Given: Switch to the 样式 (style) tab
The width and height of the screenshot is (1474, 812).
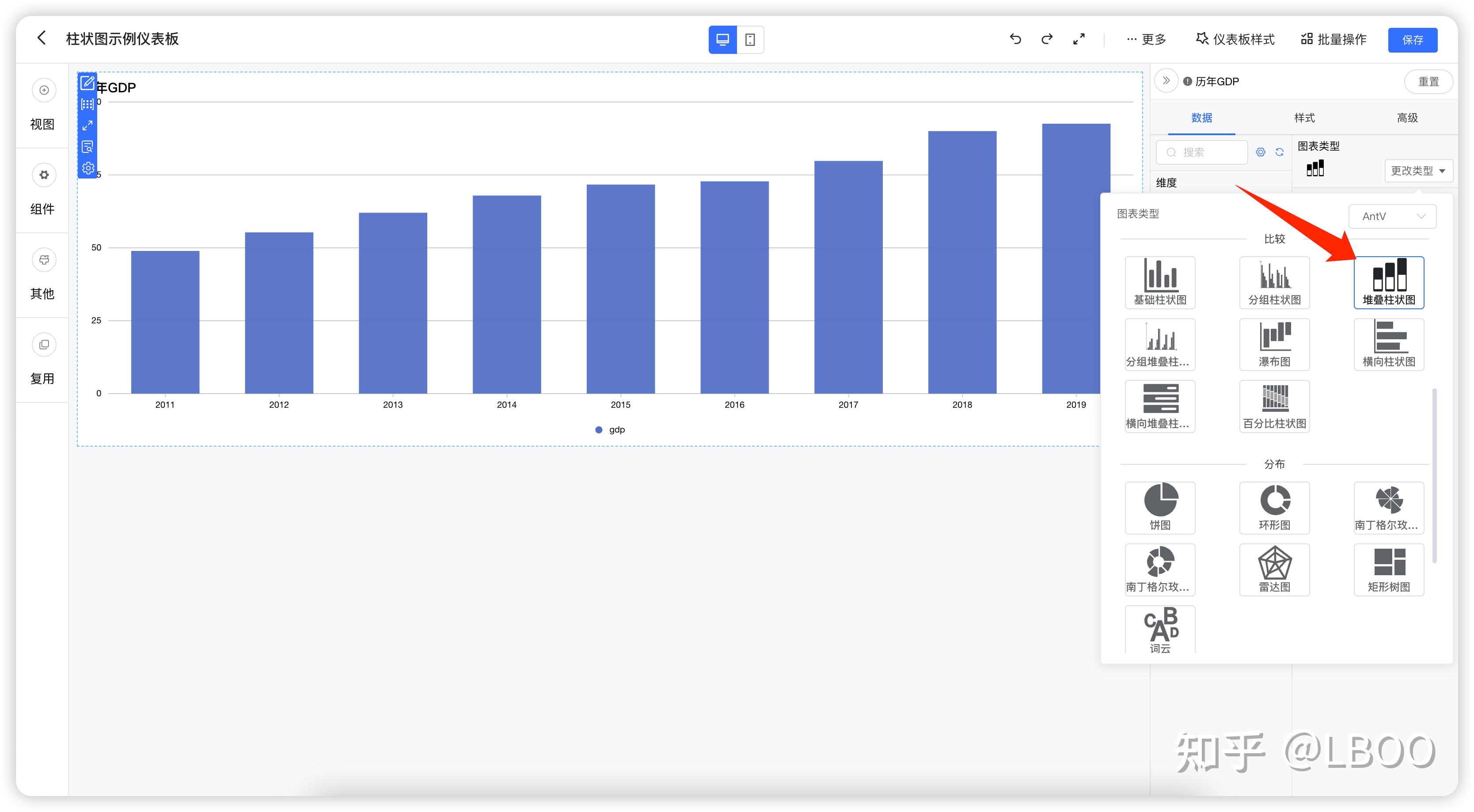Looking at the screenshot, I should 1304,118.
